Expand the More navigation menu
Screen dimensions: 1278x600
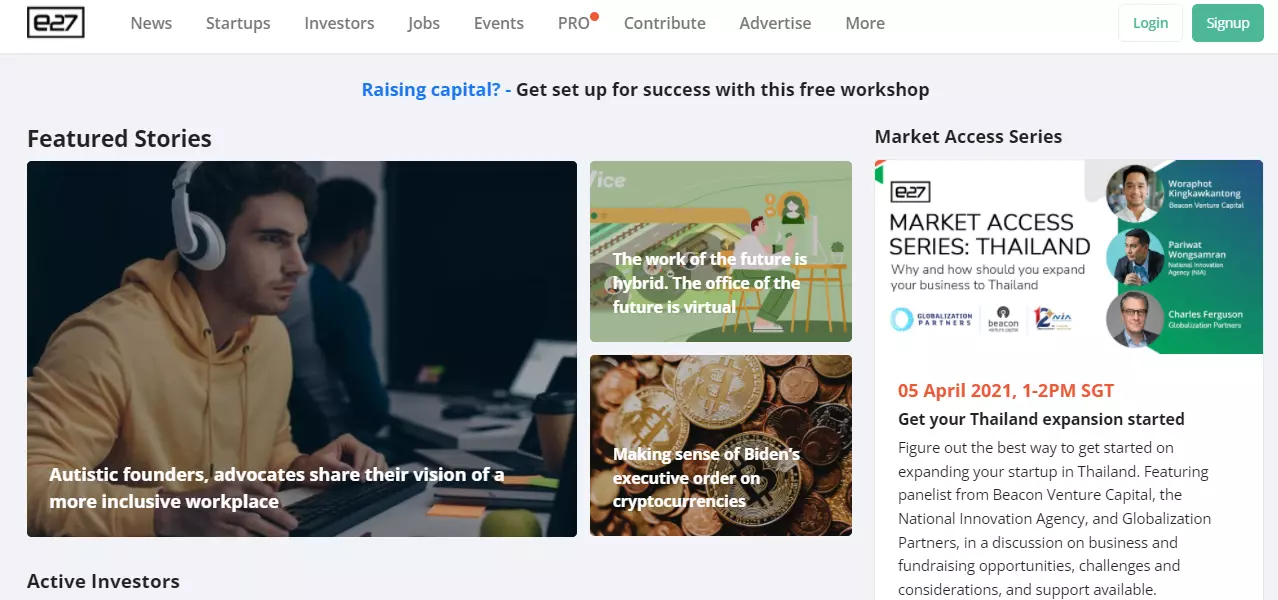[x=865, y=23]
